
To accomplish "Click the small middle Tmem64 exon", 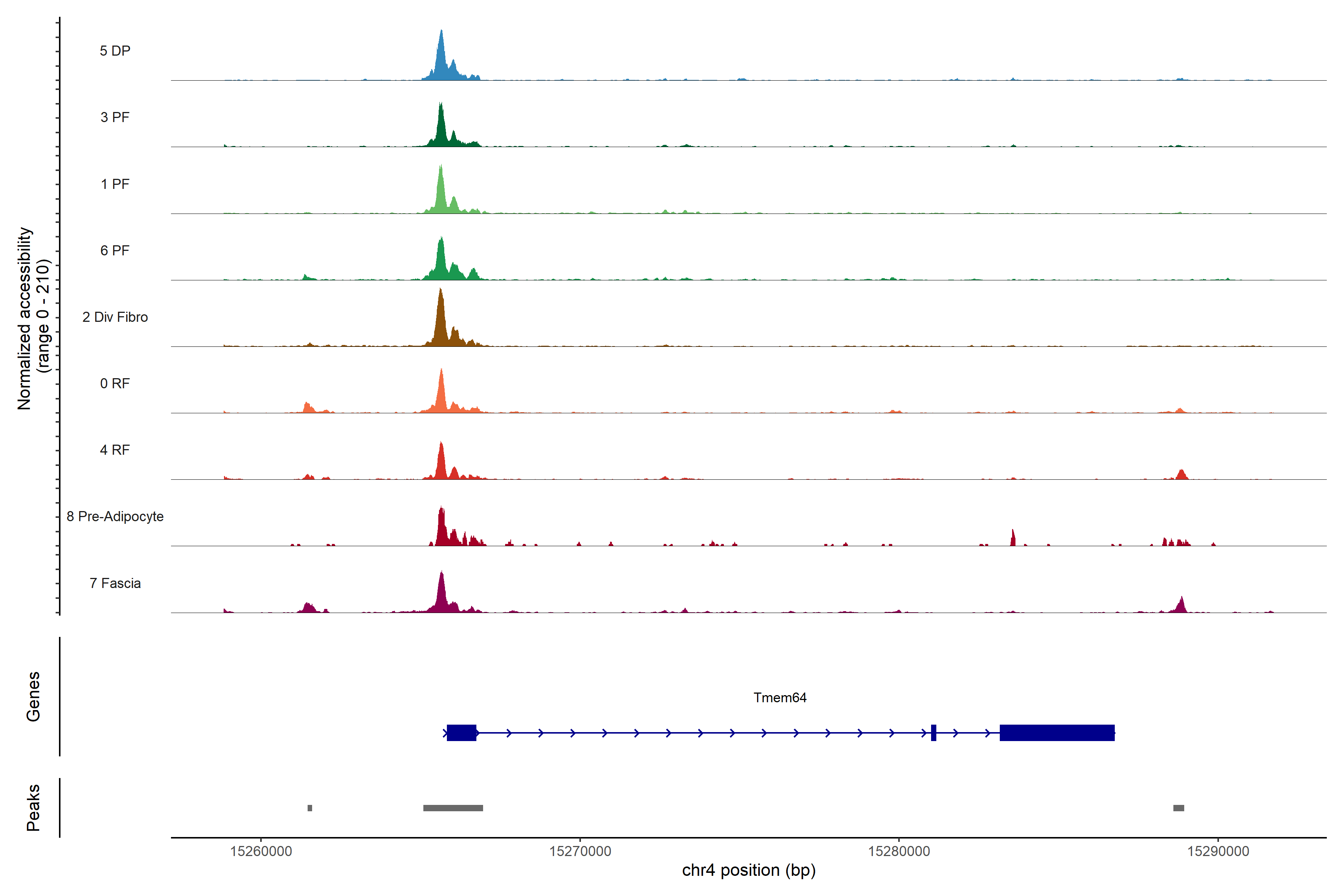I will coord(933,732).
